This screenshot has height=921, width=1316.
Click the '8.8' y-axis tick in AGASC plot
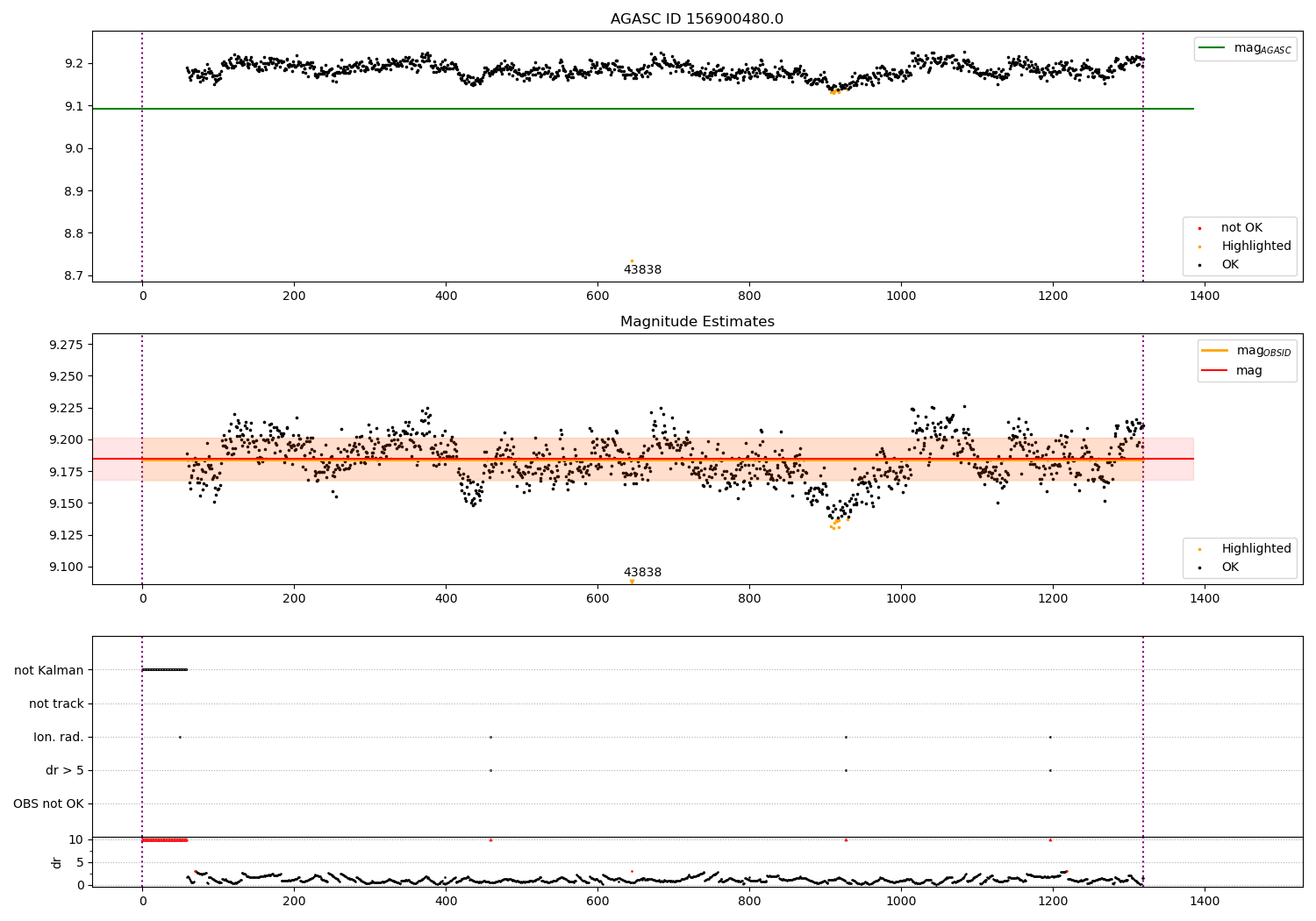pos(74,233)
